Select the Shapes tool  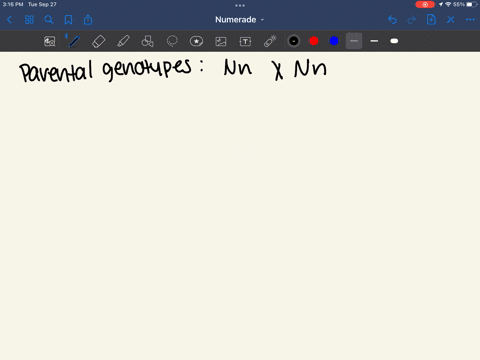pyautogui.click(x=147, y=41)
